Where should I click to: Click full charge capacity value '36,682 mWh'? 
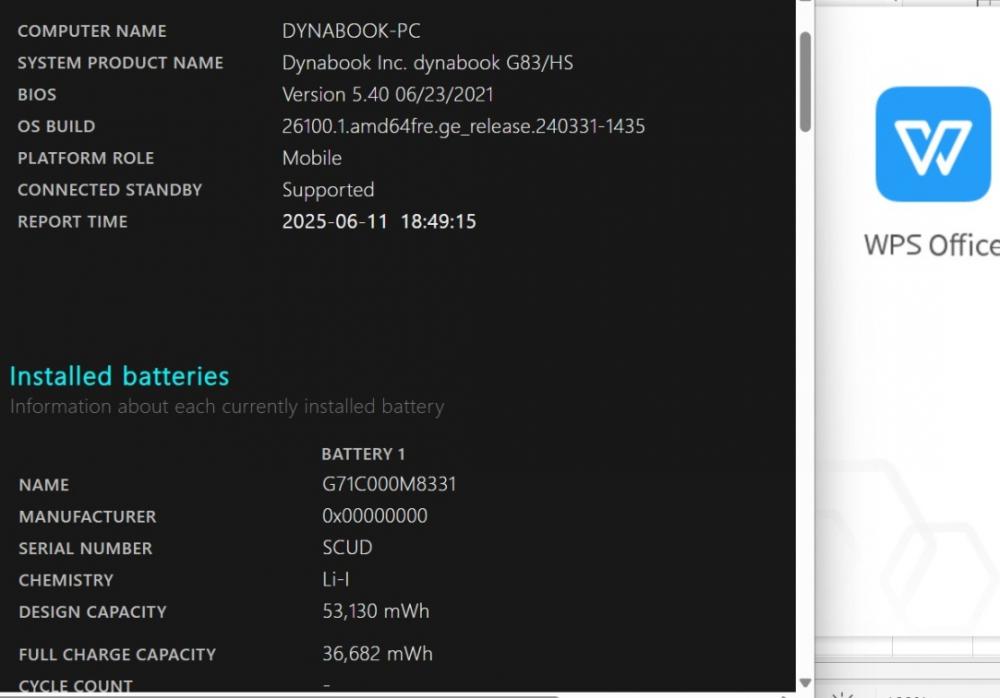(x=378, y=654)
